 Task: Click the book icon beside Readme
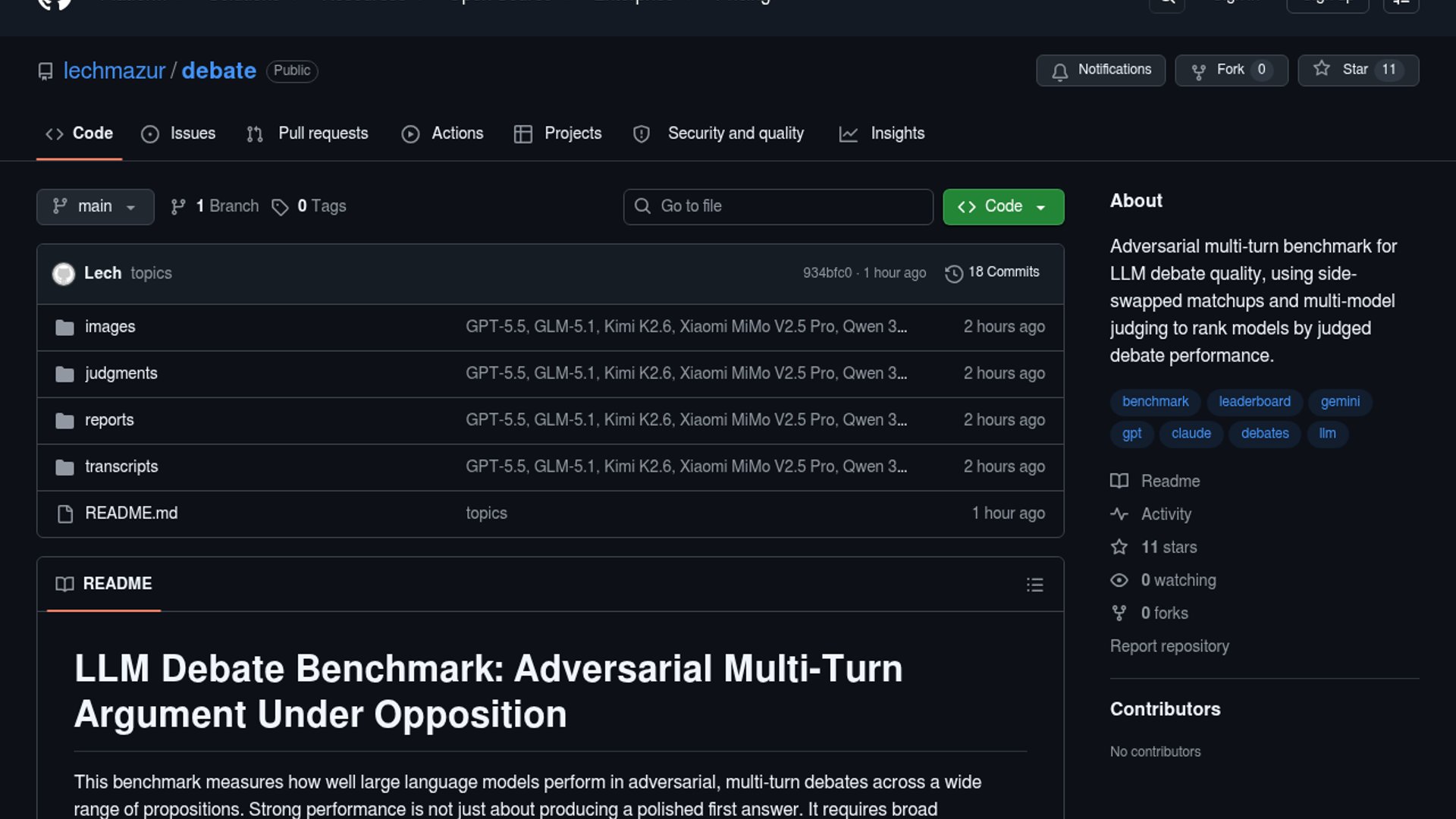click(1119, 481)
